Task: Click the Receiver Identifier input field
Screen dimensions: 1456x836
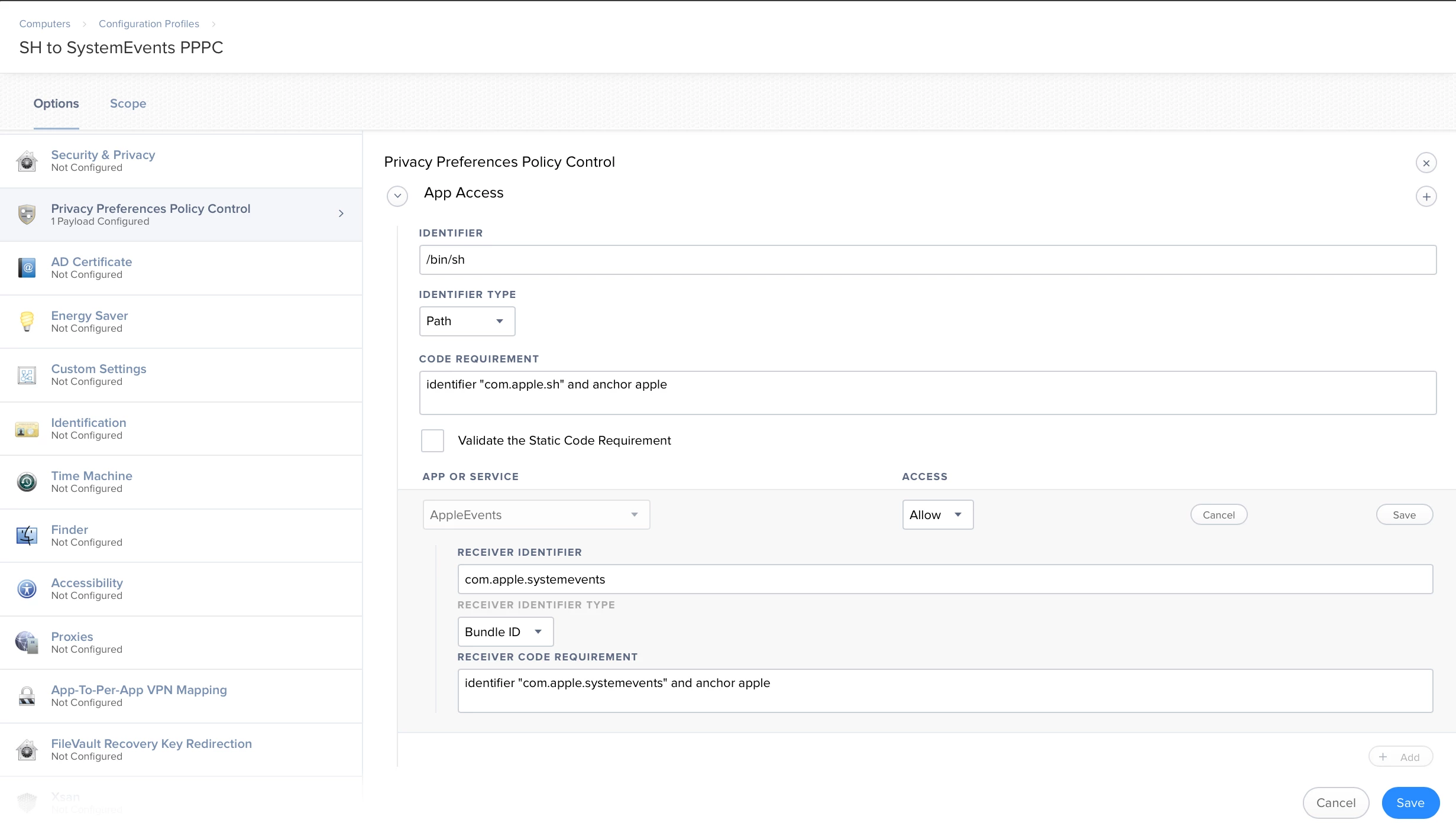Action: click(x=945, y=579)
